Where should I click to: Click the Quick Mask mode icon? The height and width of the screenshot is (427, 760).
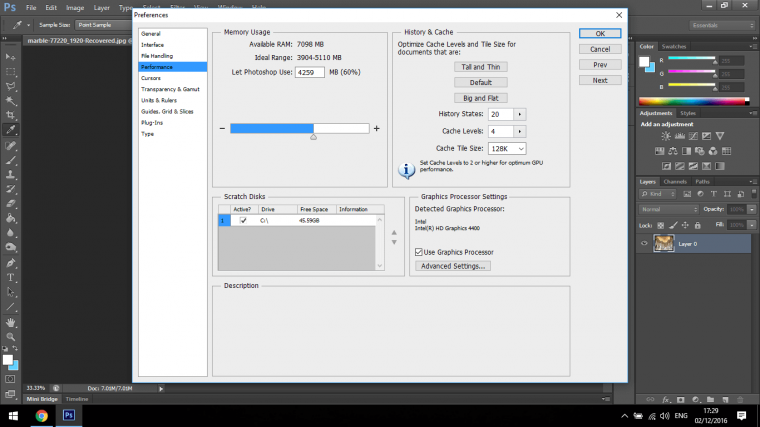tap(10, 379)
